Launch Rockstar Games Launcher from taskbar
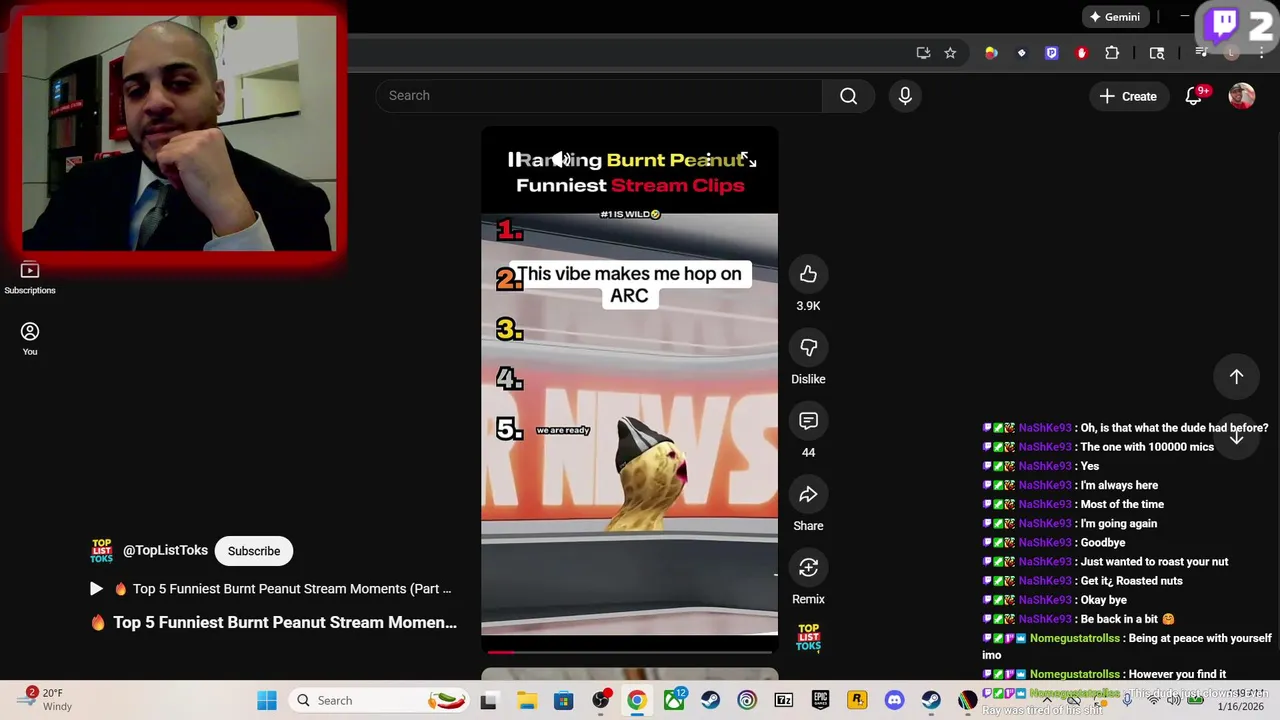Image resolution: width=1280 pixels, height=720 pixels. 857,701
